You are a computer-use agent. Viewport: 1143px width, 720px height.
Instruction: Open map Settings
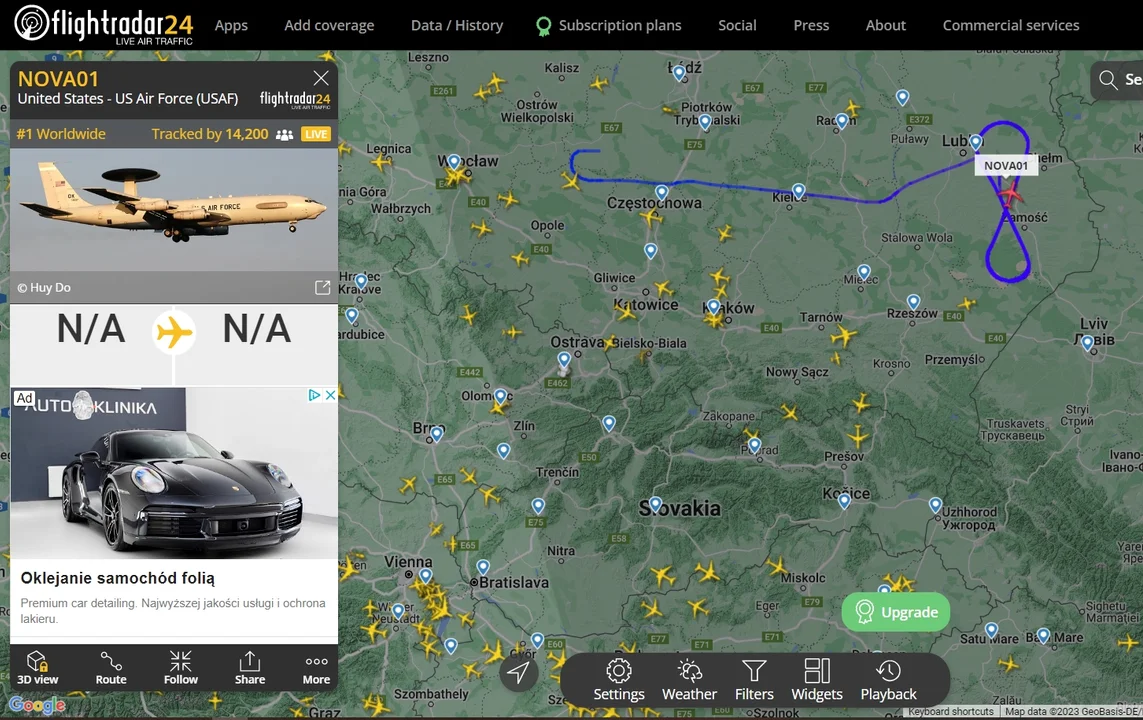coord(619,680)
